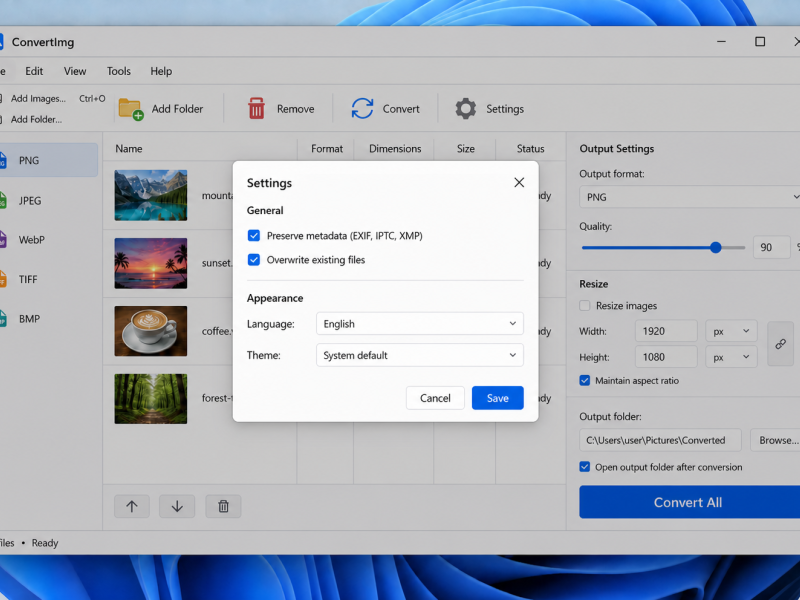The image size is (800, 600).
Task: Open the Output format dropdown
Action: tap(689, 197)
